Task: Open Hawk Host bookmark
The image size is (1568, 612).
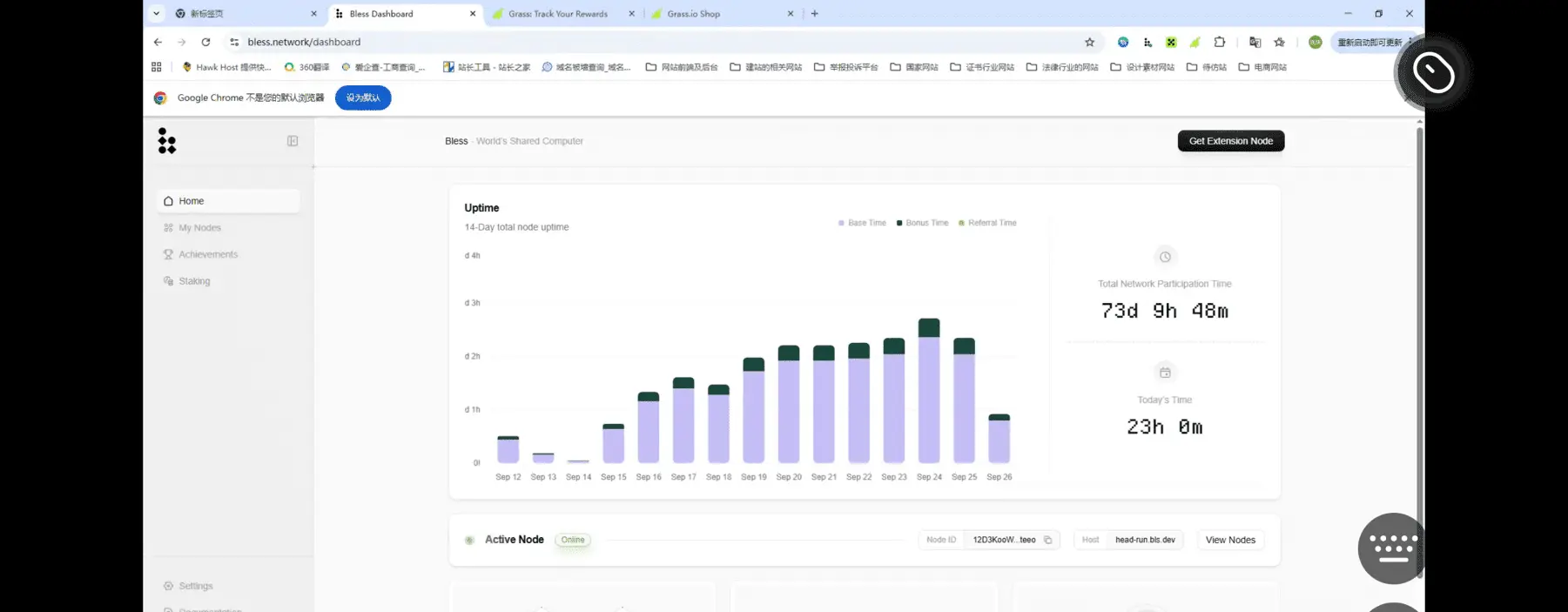Action: [x=226, y=67]
